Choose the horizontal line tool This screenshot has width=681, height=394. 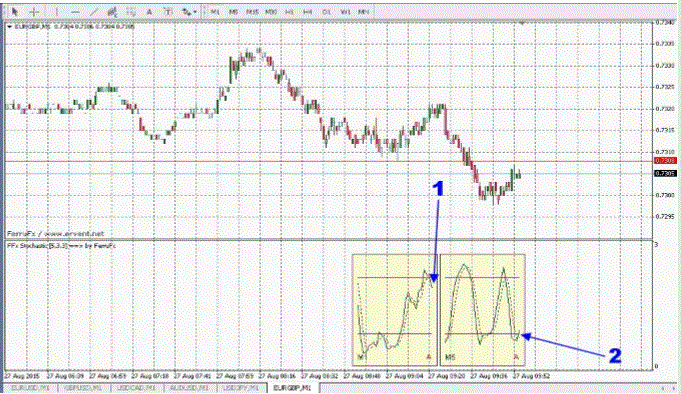point(75,12)
